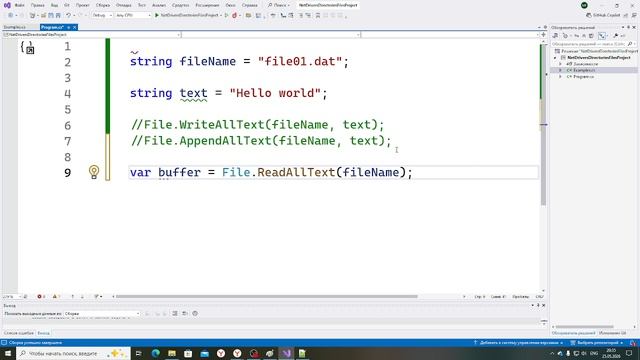The height and width of the screenshot is (360, 640).
Task: Open the zoom percentage dropdown
Action: point(12,296)
